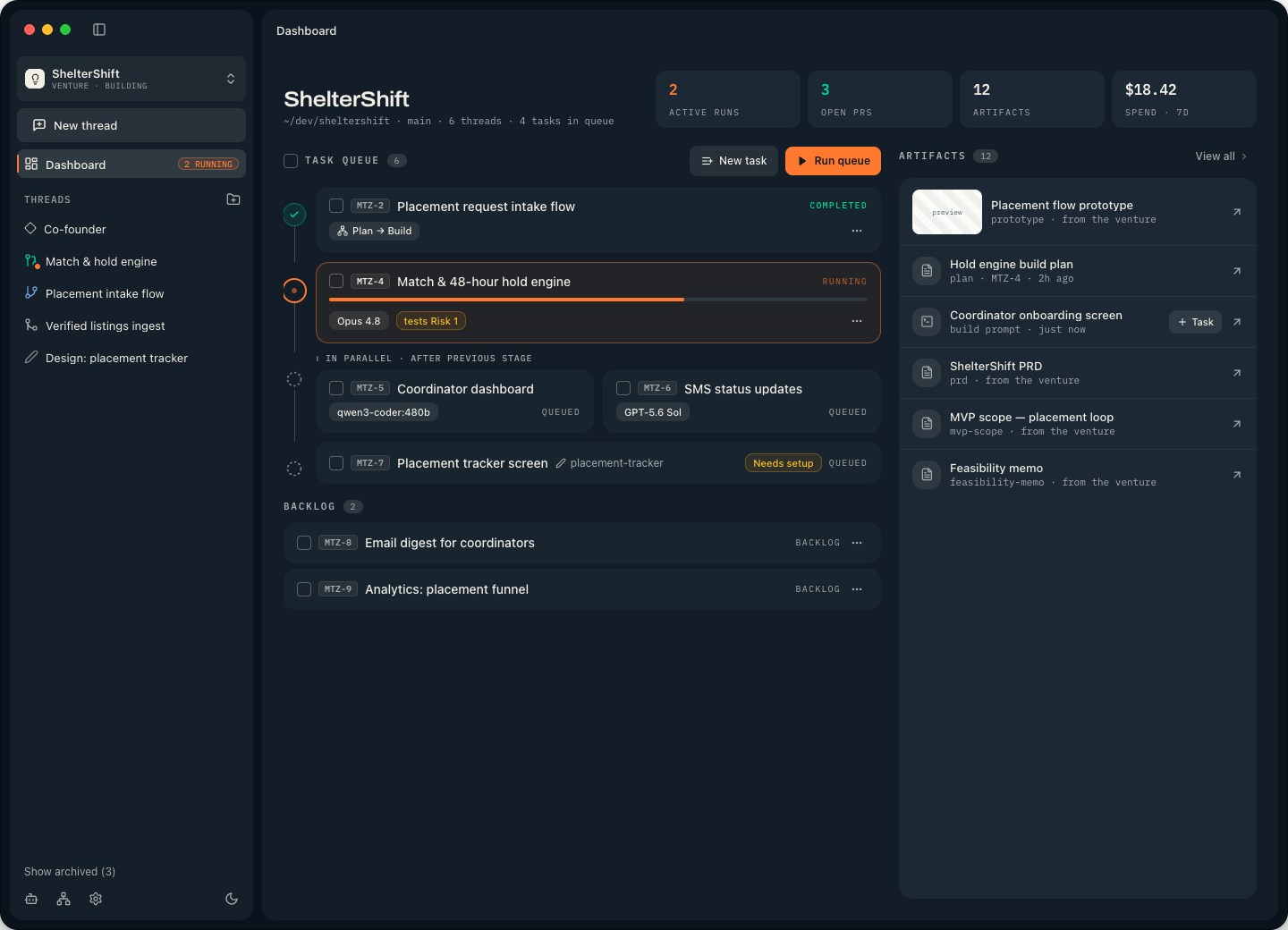Open the GPT-5.6 Sol model selector

[653, 412]
